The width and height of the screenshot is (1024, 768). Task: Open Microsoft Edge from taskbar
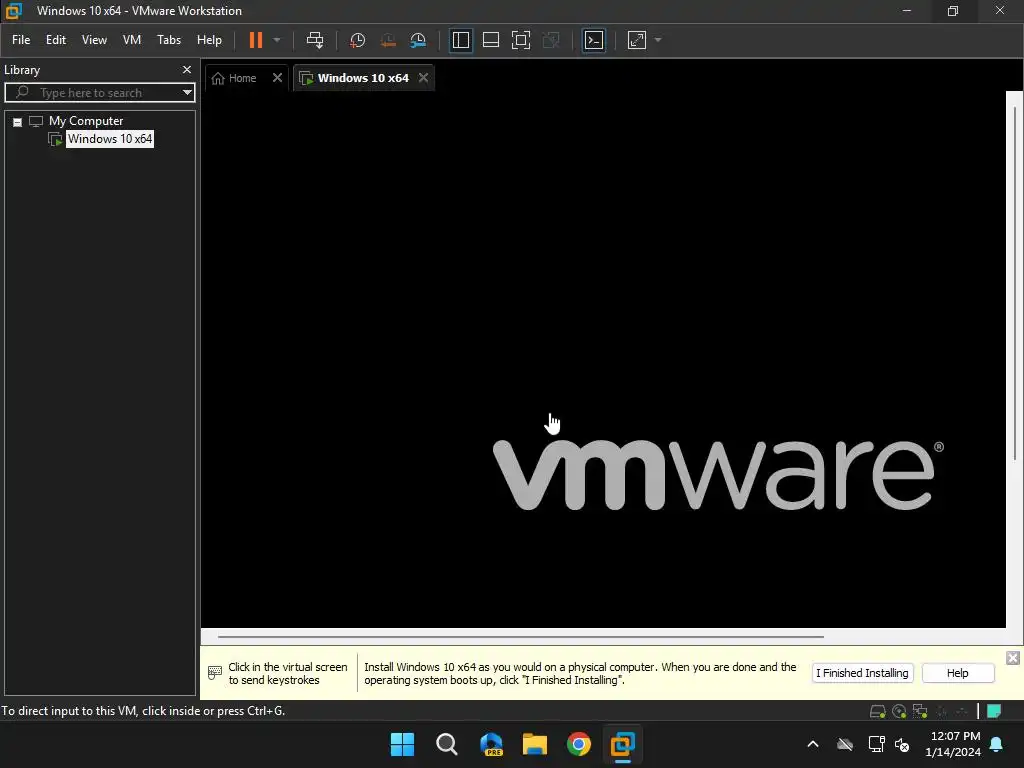point(491,744)
